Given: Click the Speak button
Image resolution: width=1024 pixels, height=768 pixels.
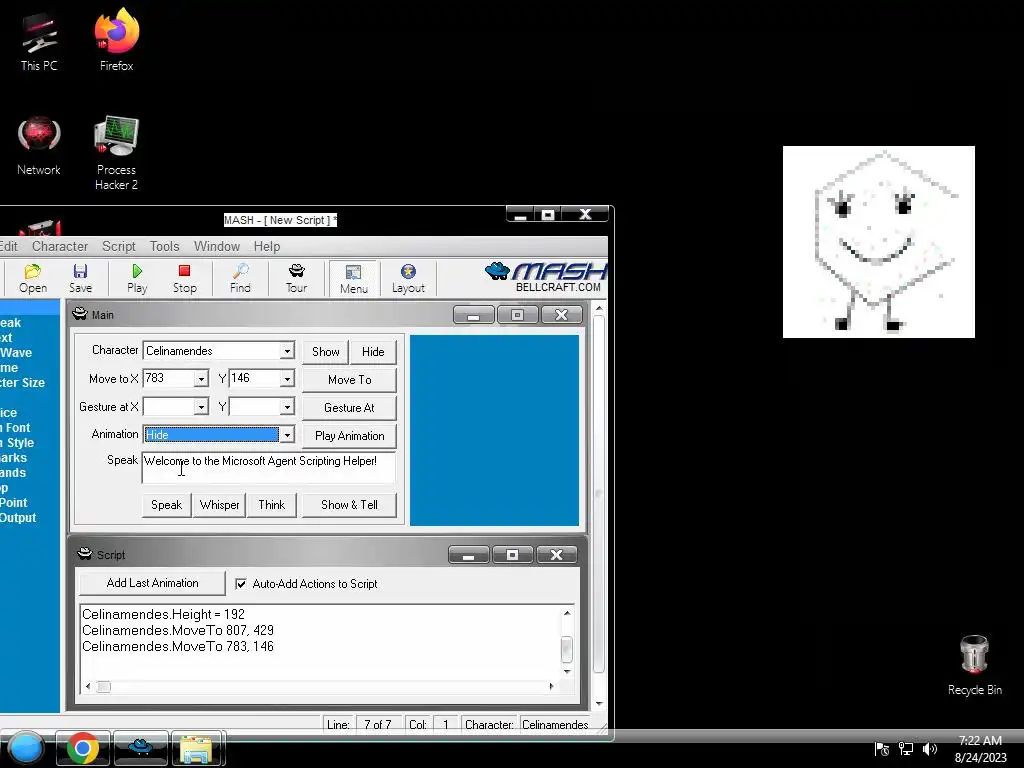Looking at the screenshot, I should pos(167,505).
